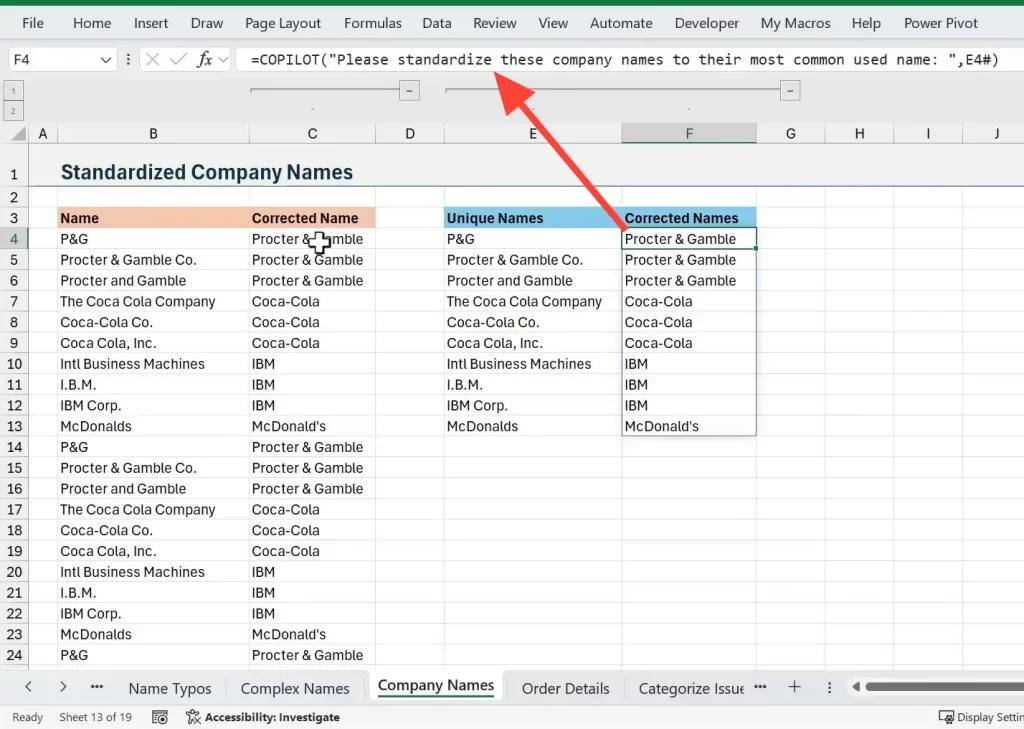Click the Cancel X icon in formula bar
1024x729 pixels.
tap(153, 60)
